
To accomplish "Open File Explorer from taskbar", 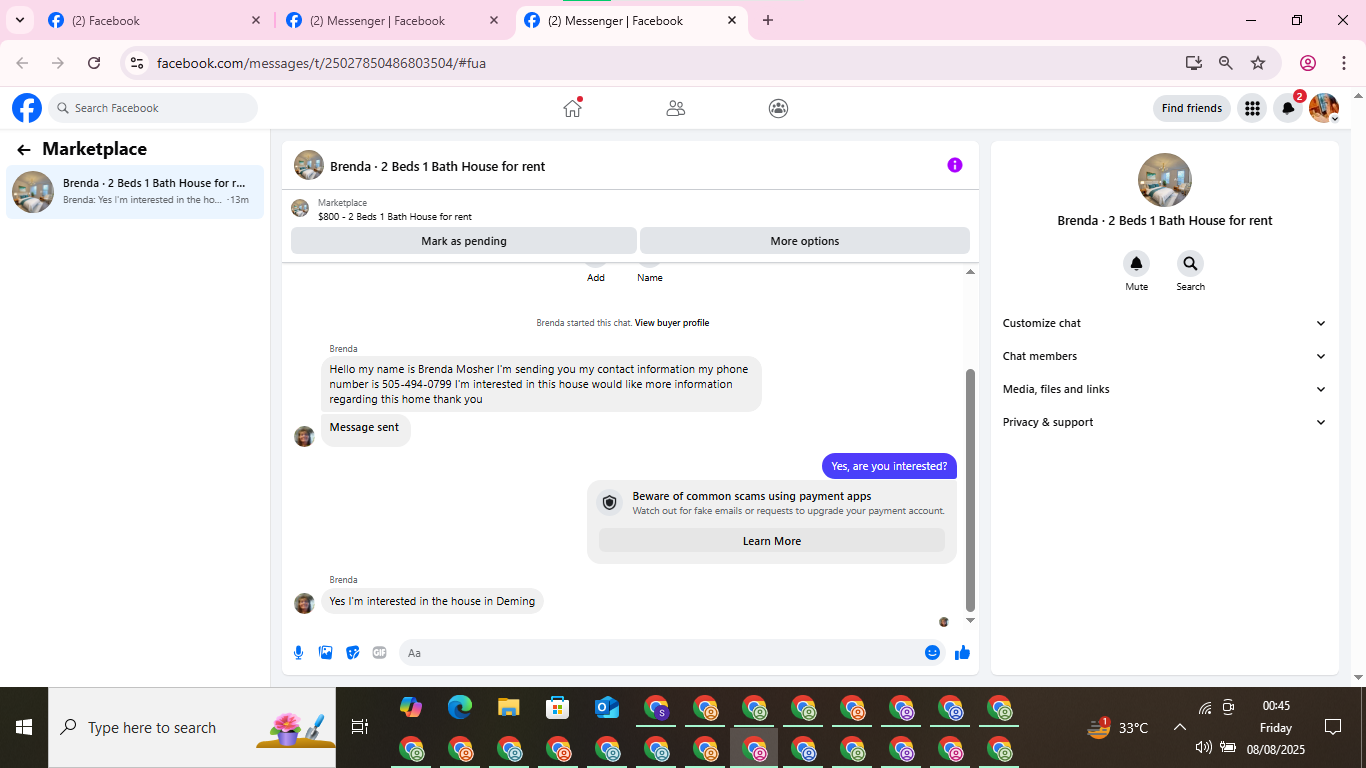I will pyautogui.click(x=509, y=707).
